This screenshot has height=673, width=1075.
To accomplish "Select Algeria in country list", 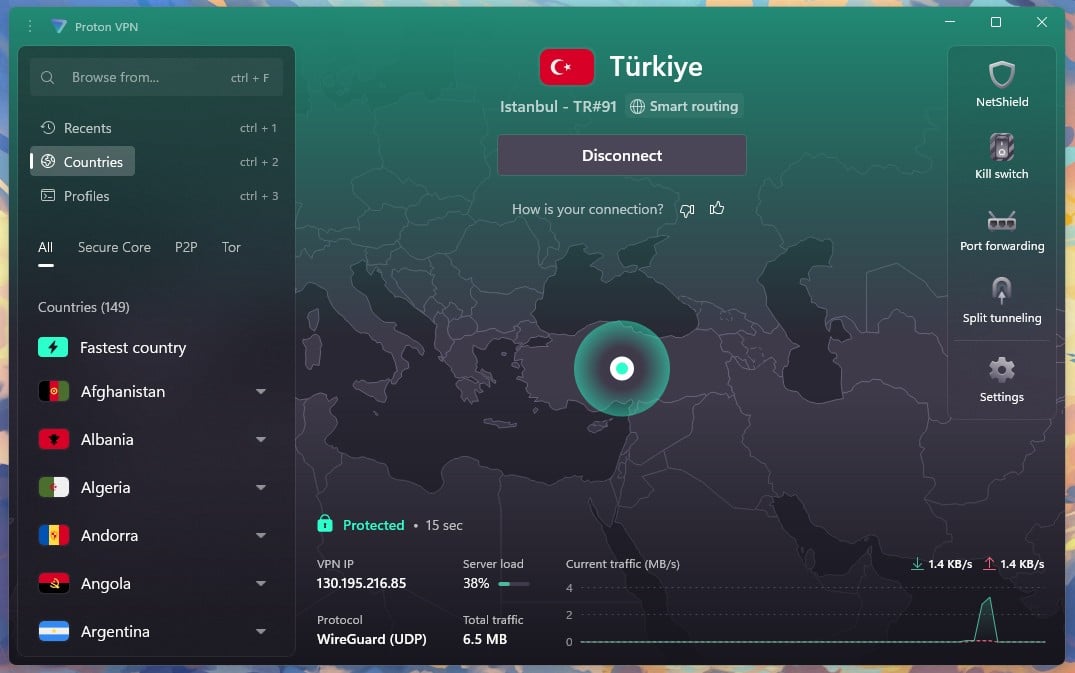I will 106,487.
